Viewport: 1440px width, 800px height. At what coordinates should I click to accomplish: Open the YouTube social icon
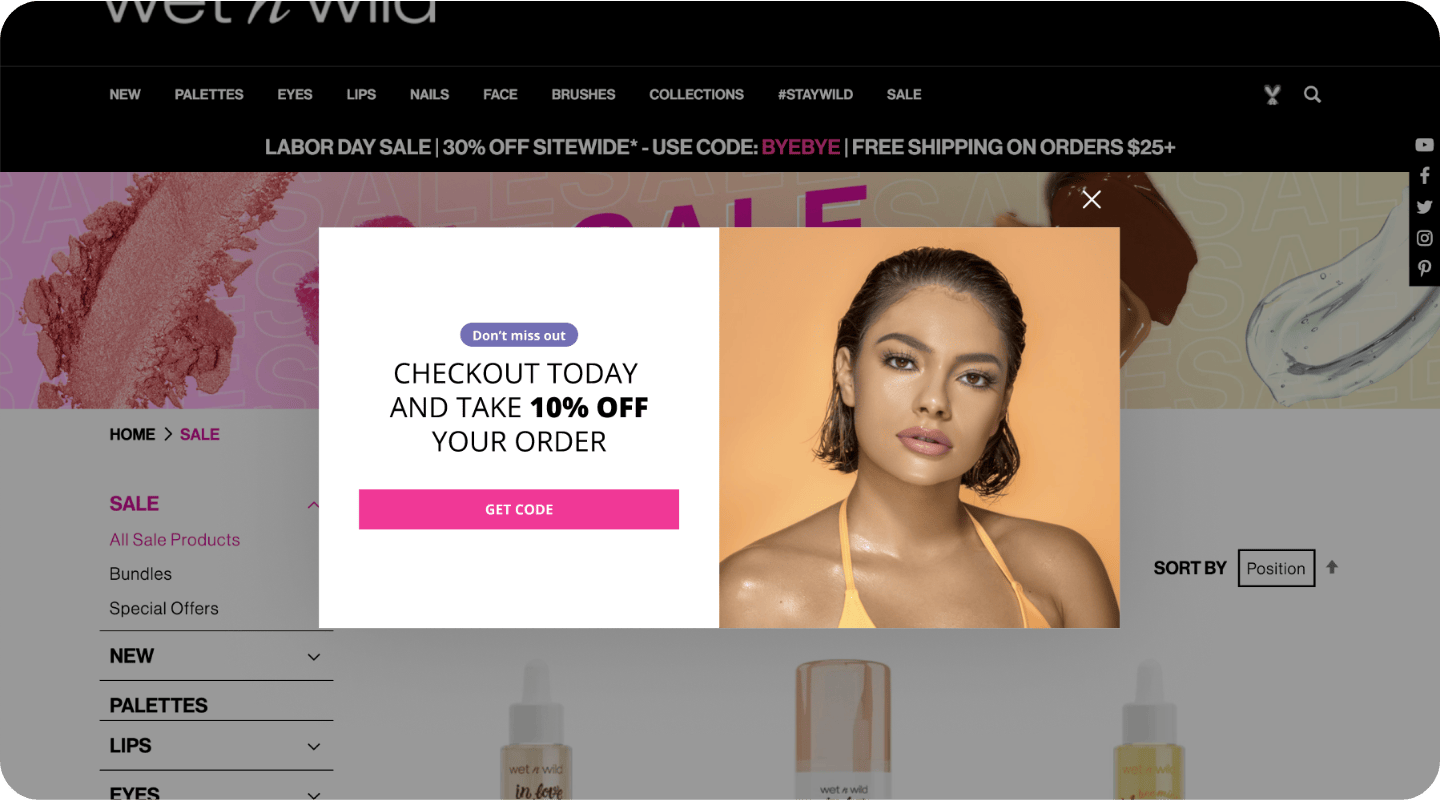(x=1424, y=145)
